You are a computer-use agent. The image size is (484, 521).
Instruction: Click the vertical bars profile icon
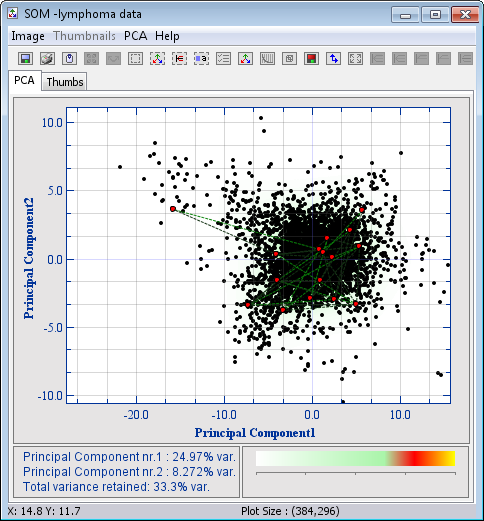(x=267, y=59)
